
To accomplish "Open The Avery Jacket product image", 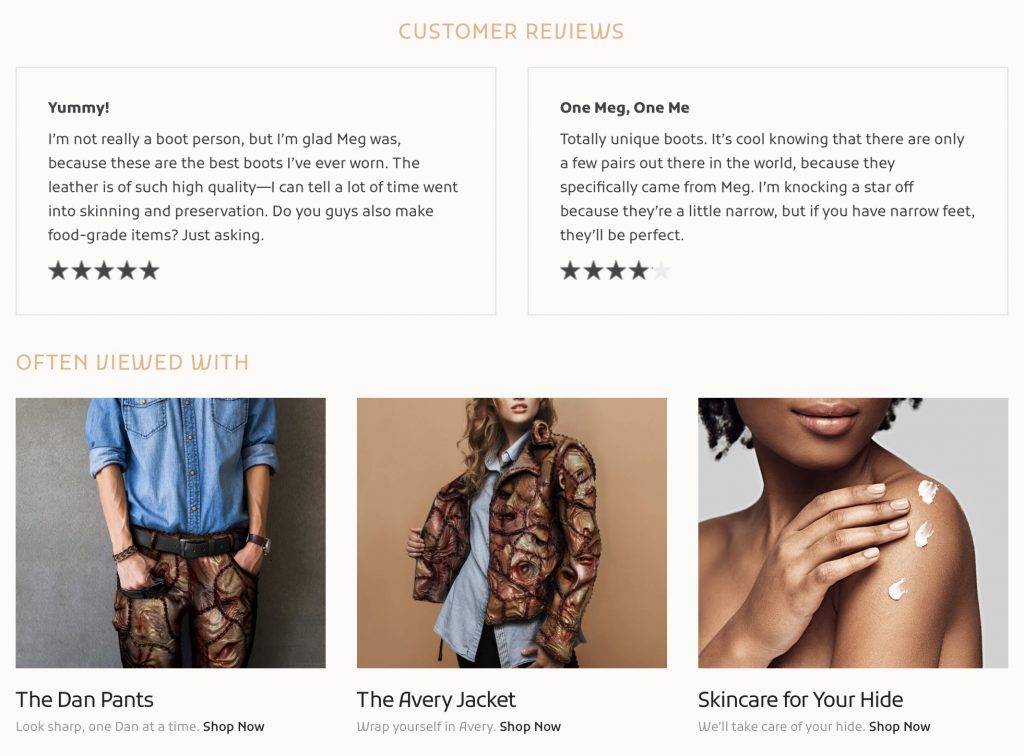I will pyautogui.click(x=512, y=532).
